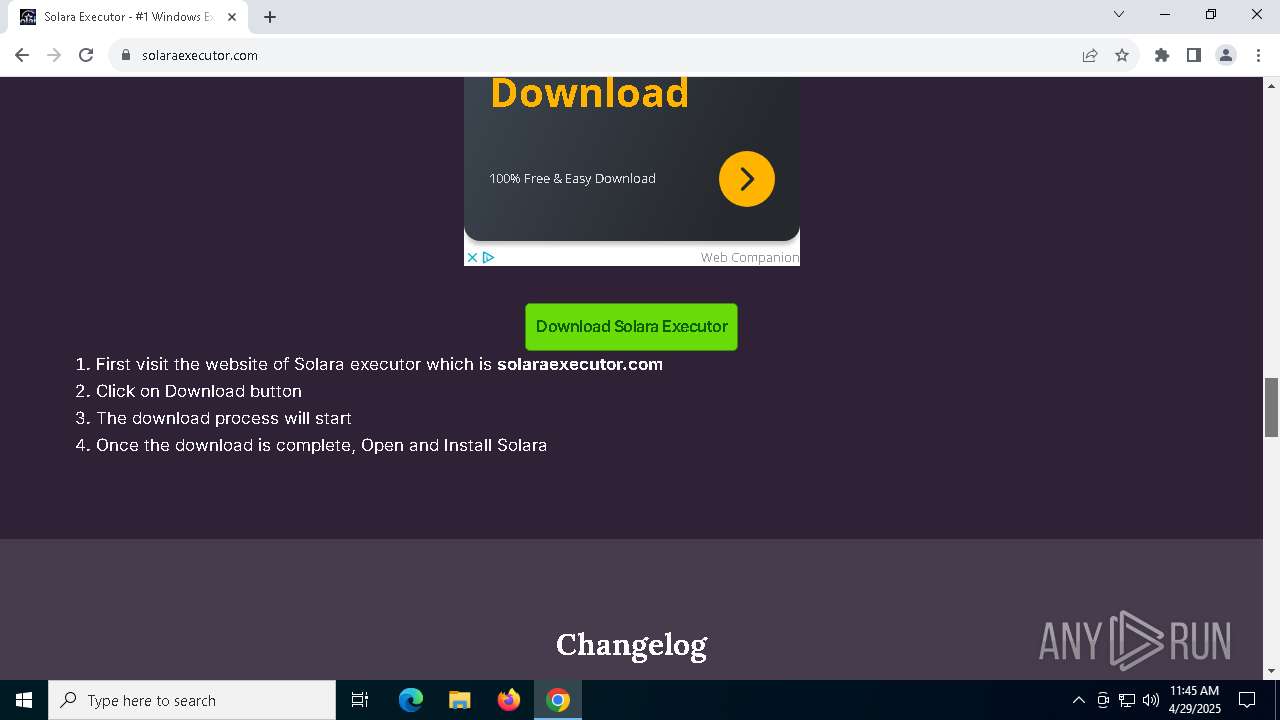Show hidden system tray icons
Viewport: 1280px width, 720px height.
[1078, 700]
